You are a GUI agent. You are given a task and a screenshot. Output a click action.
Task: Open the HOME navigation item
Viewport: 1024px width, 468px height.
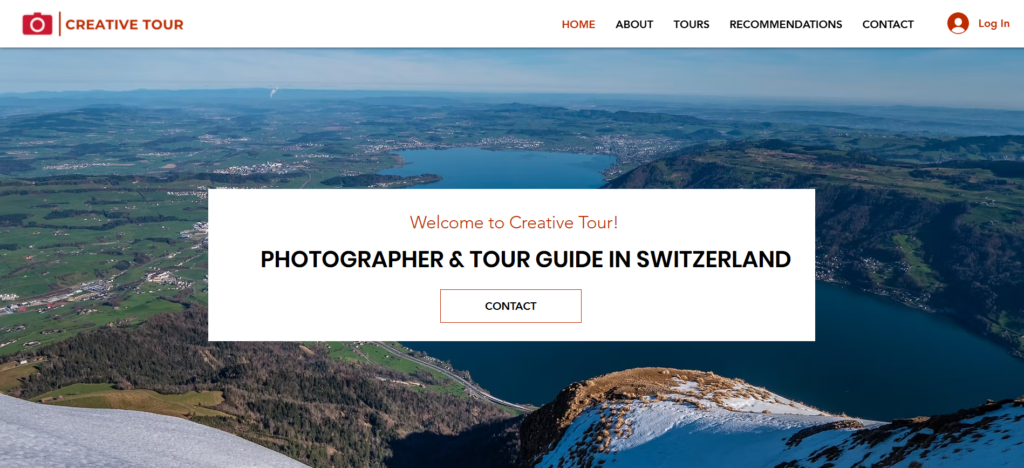(x=578, y=24)
